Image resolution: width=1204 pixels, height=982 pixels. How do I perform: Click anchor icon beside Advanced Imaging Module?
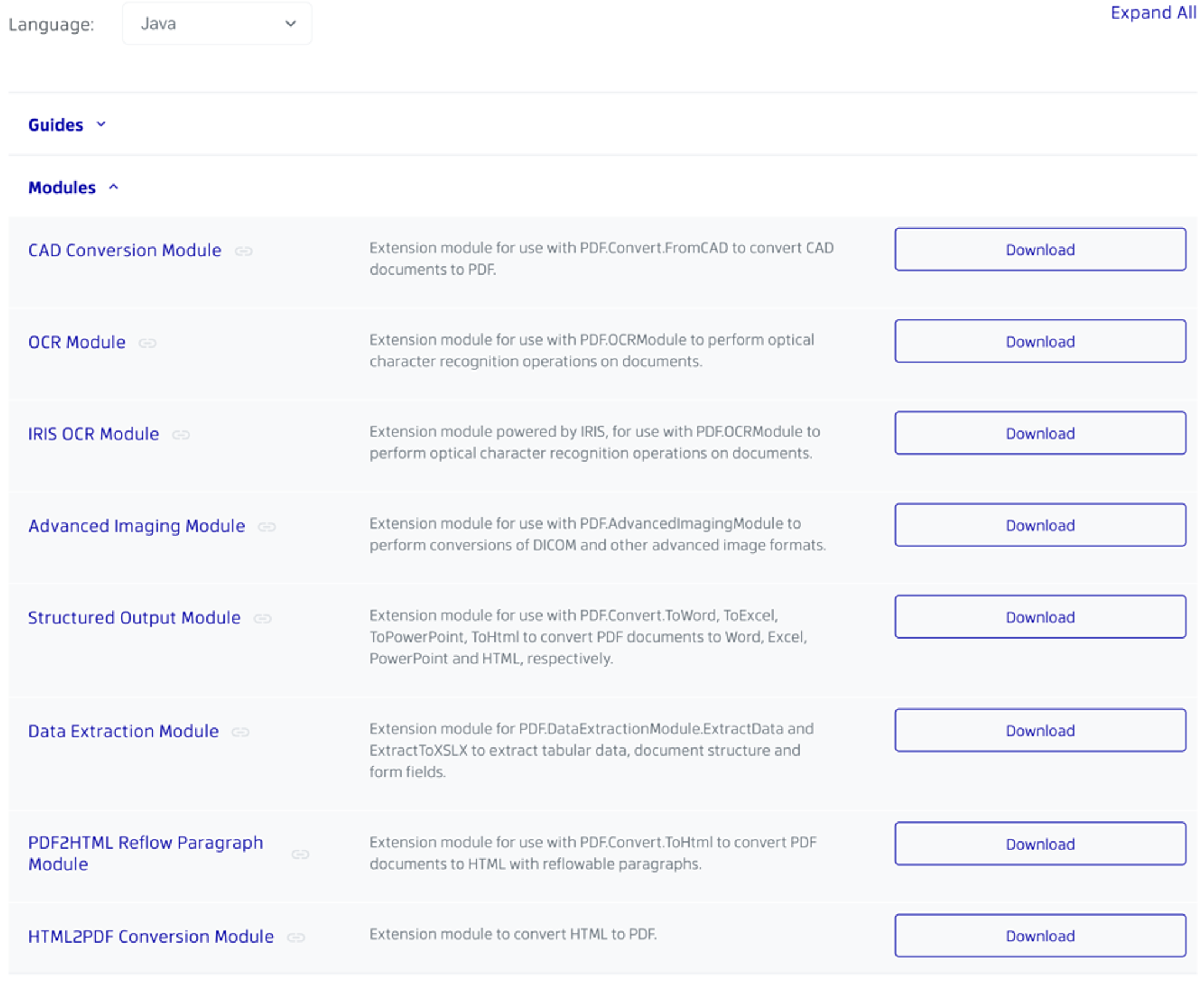click(x=266, y=527)
